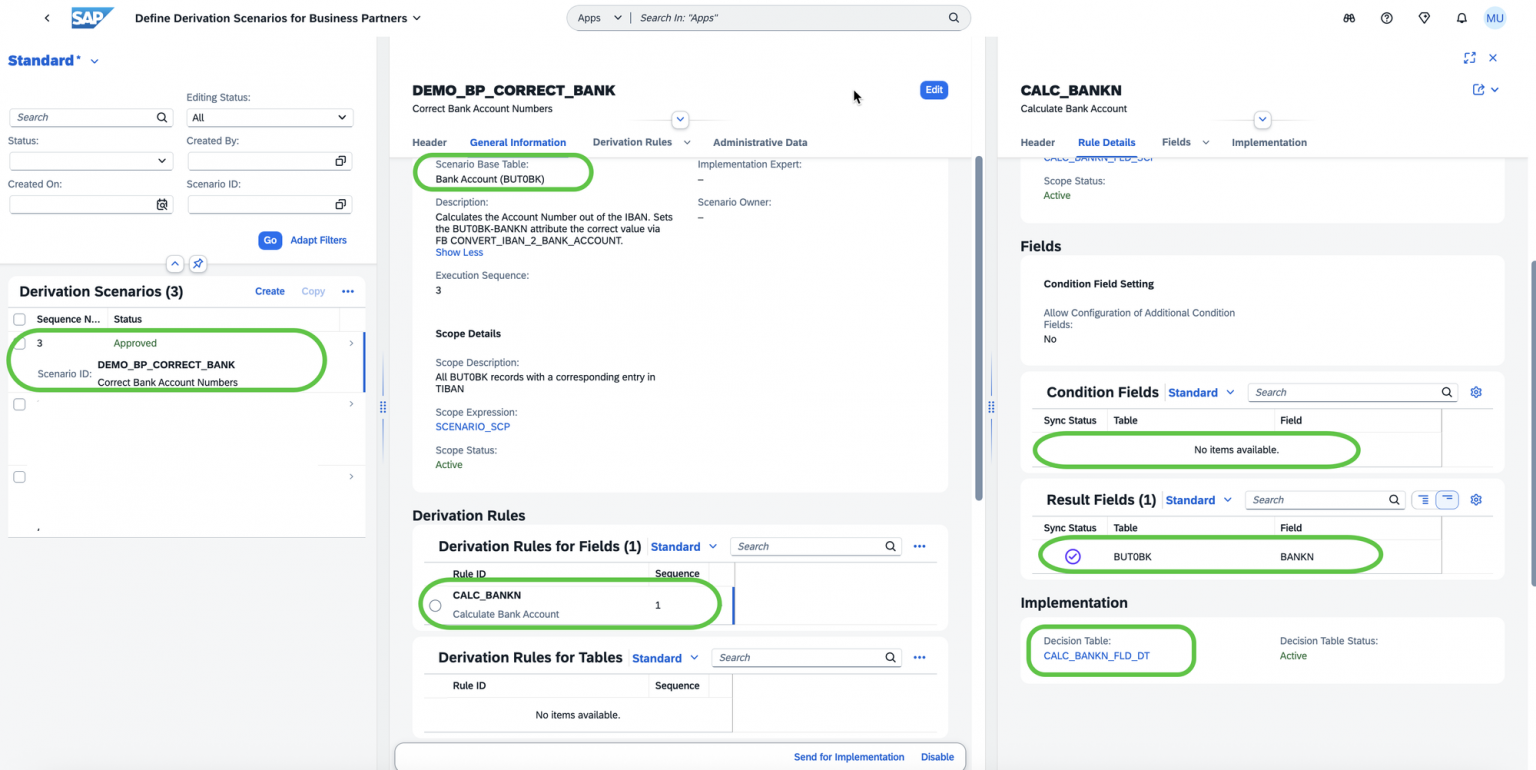1536x770 pixels.
Task: Click the Scenario ID filter input
Action: pos(260,204)
